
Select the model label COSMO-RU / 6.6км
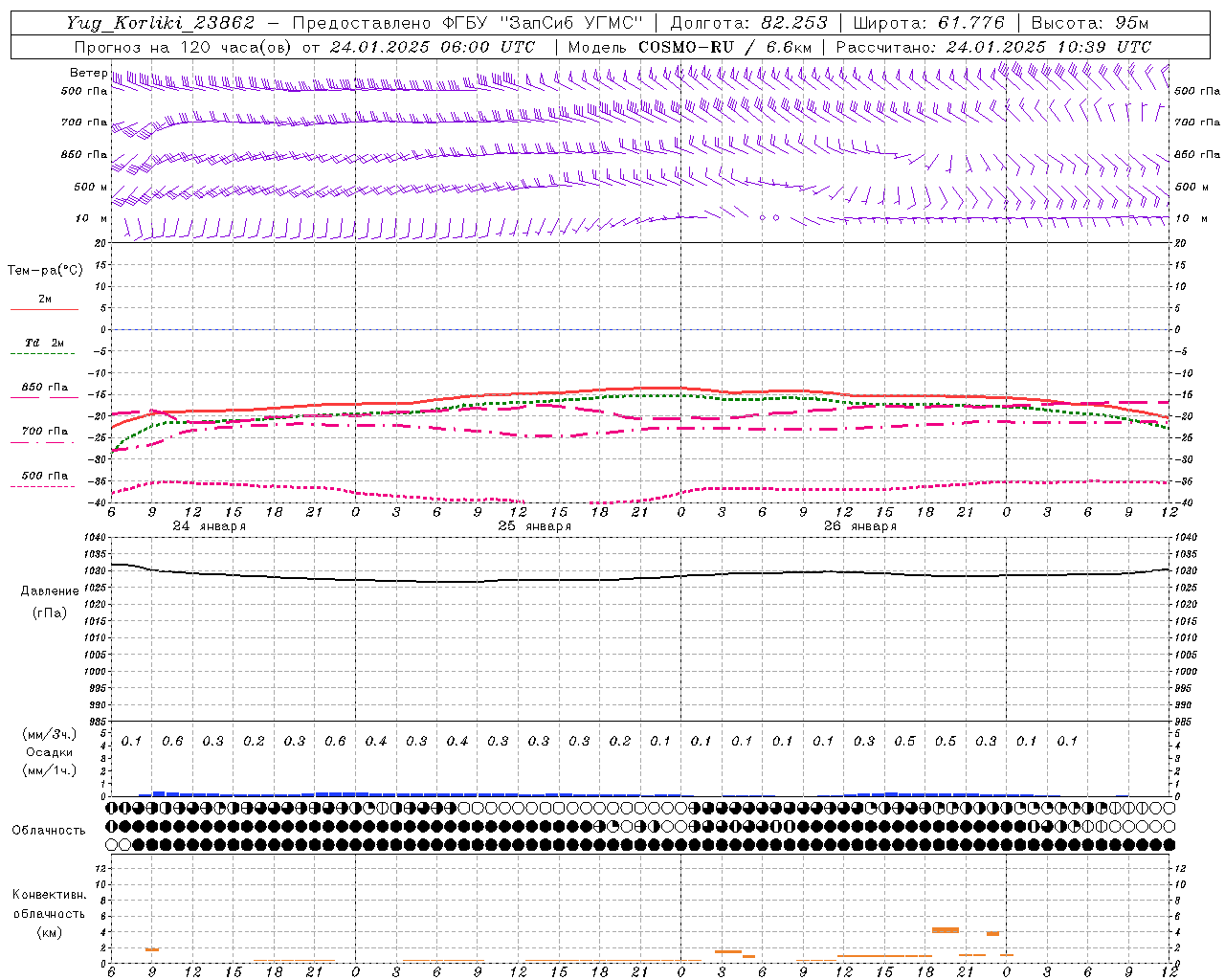click(x=725, y=47)
